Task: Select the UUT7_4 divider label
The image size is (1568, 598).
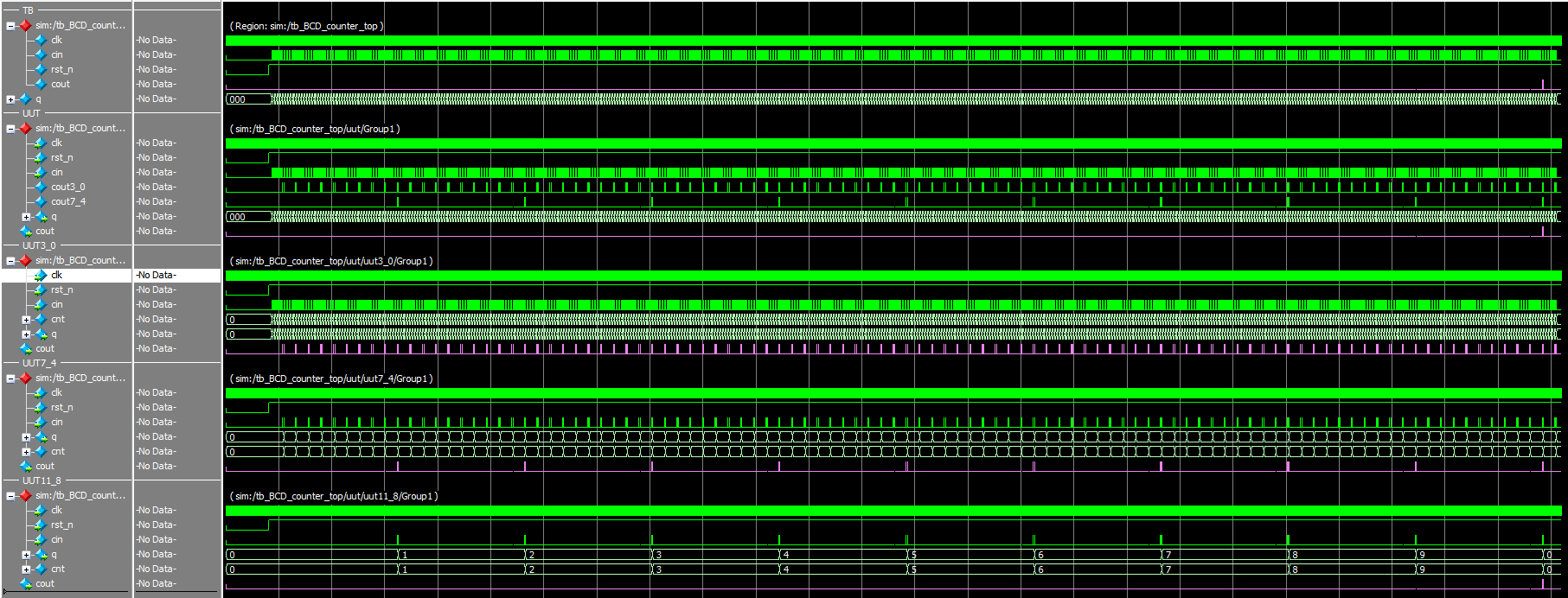Action: [39, 364]
